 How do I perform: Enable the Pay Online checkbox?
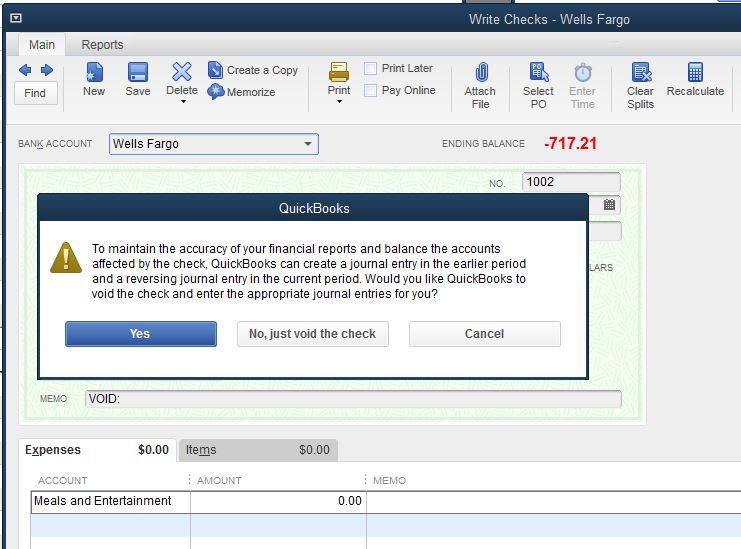coord(370,90)
